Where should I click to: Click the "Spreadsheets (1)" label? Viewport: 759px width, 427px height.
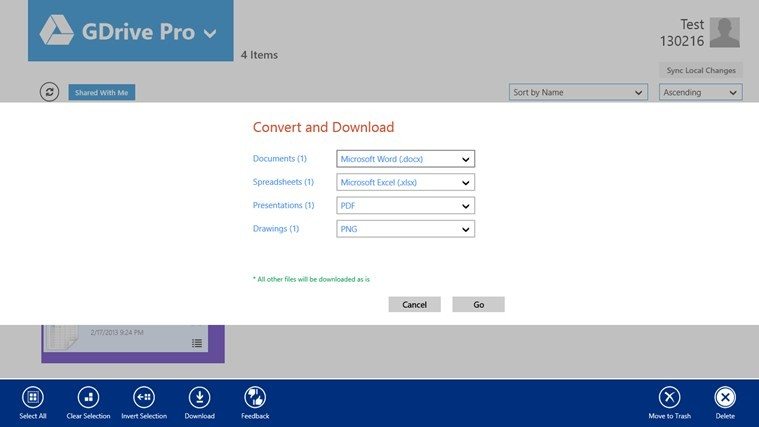pos(283,182)
